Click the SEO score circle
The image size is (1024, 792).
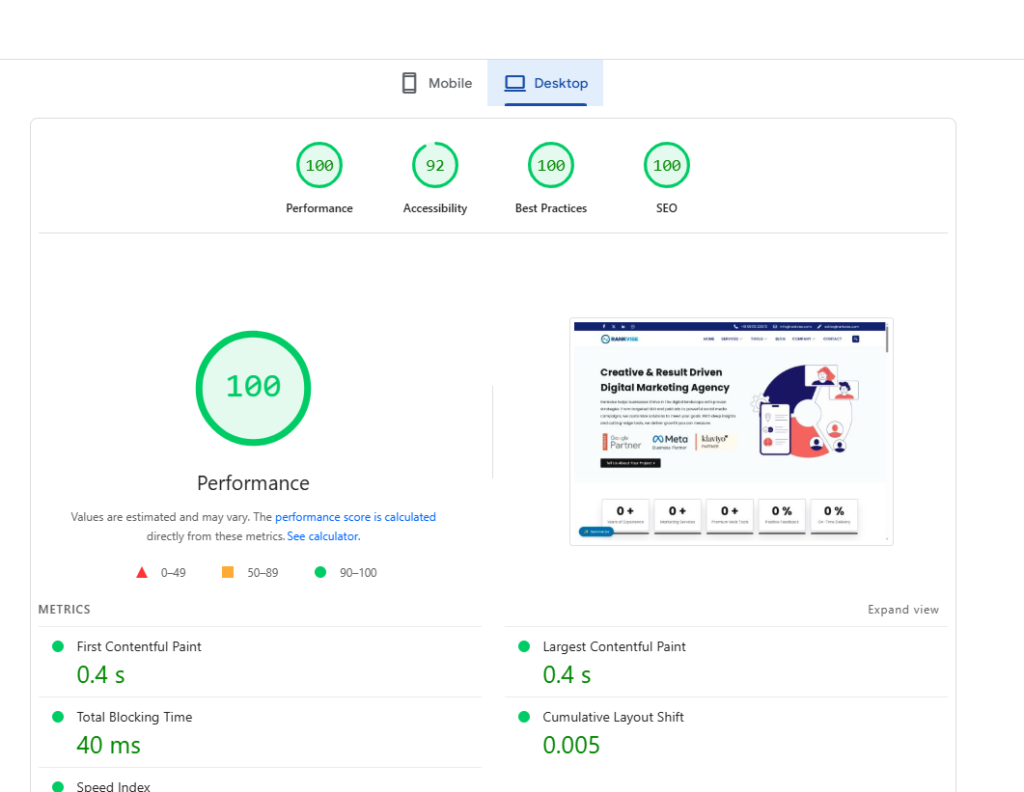pyautogui.click(x=666, y=164)
